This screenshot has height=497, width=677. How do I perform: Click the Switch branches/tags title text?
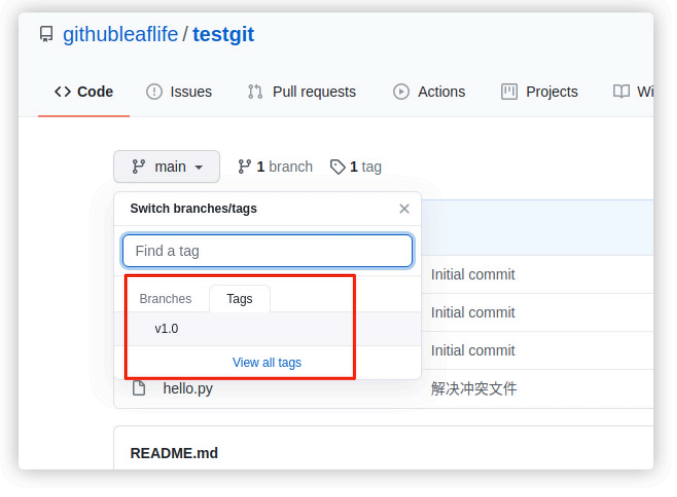(193, 208)
